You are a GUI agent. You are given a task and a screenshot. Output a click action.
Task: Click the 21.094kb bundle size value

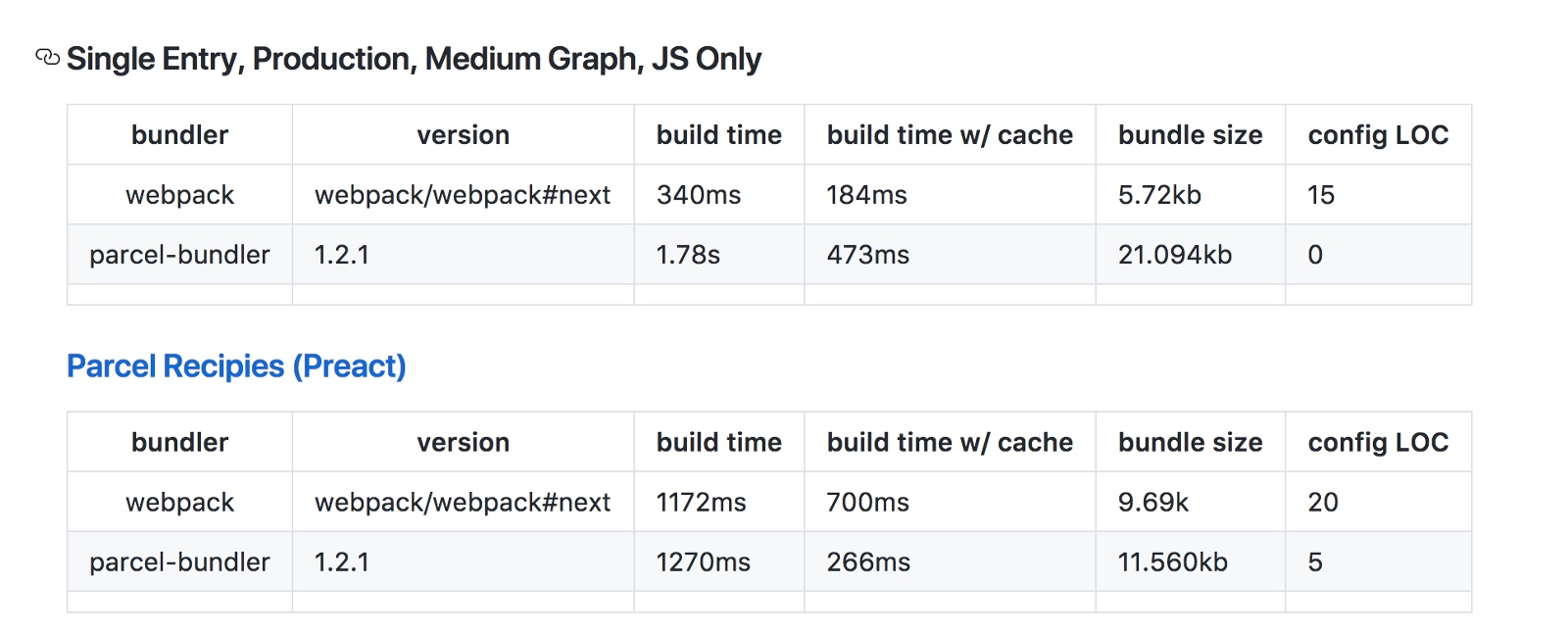tap(1175, 255)
